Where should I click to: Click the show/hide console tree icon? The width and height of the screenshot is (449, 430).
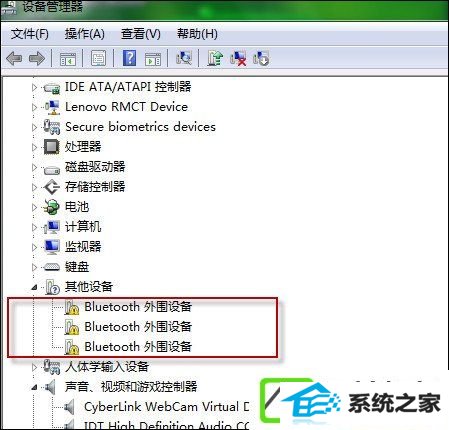(68, 59)
